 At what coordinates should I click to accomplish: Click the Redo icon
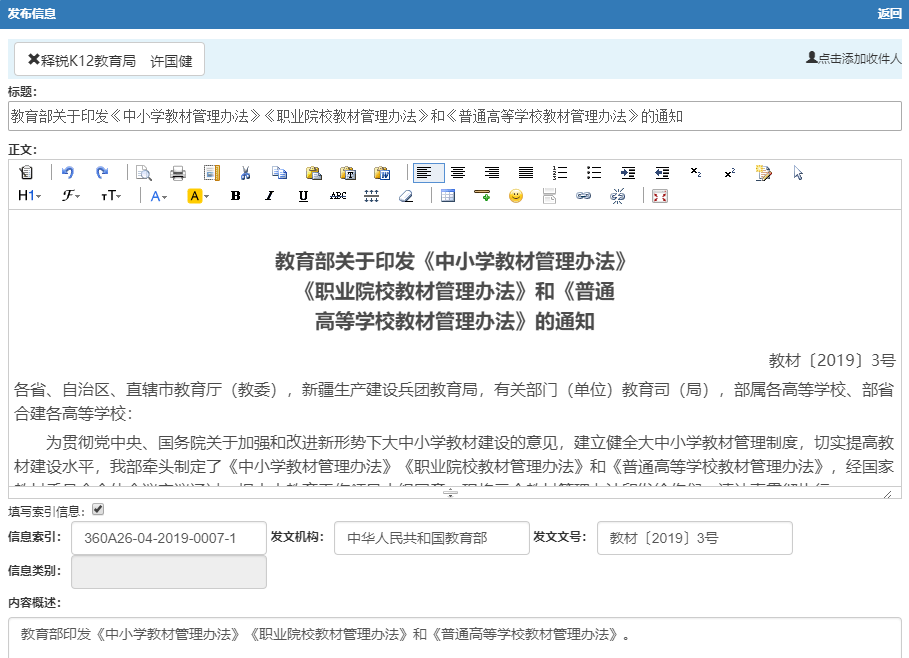(101, 172)
